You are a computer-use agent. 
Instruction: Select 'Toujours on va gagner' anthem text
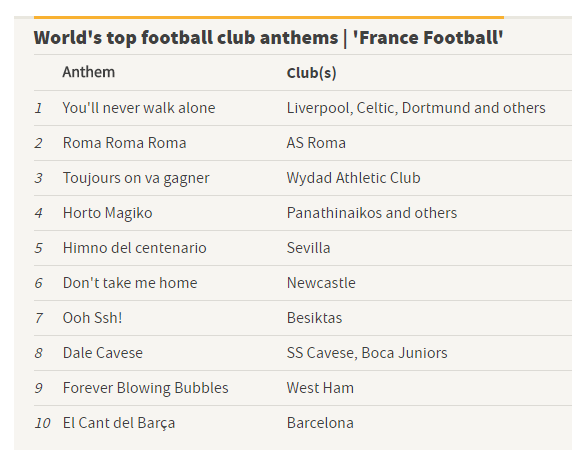coord(136,178)
